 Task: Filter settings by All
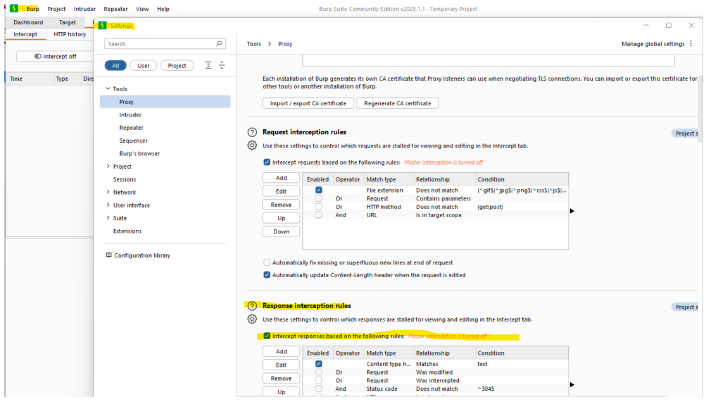pyautogui.click(x=115, y=65)
